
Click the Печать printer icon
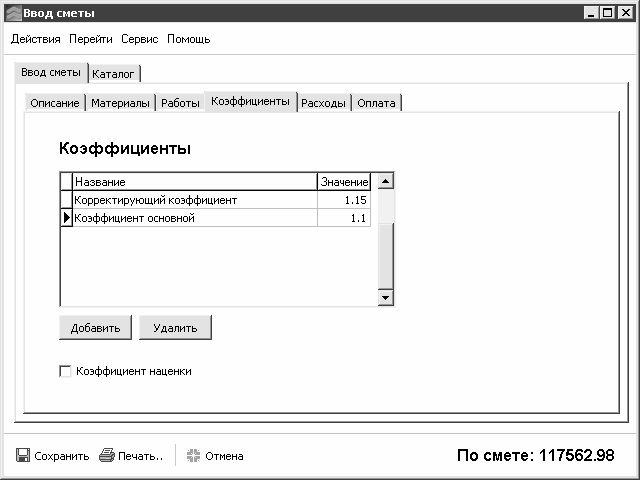coord(107,455)
